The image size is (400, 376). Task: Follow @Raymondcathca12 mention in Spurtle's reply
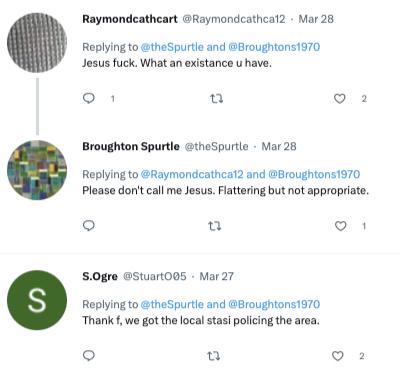tap(192, 174)
